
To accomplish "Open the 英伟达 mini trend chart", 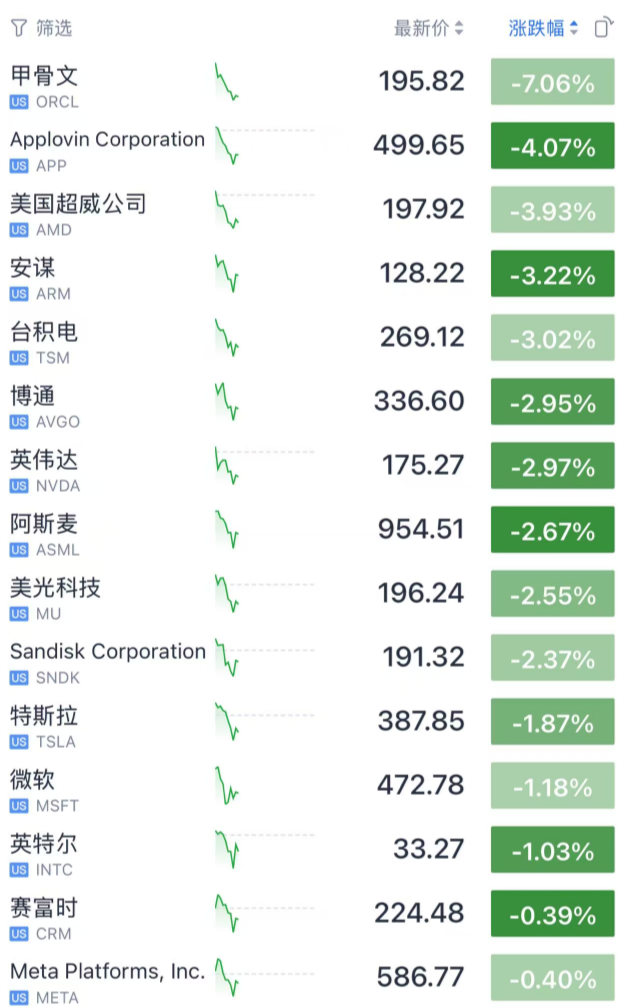I will click(227, 467).
